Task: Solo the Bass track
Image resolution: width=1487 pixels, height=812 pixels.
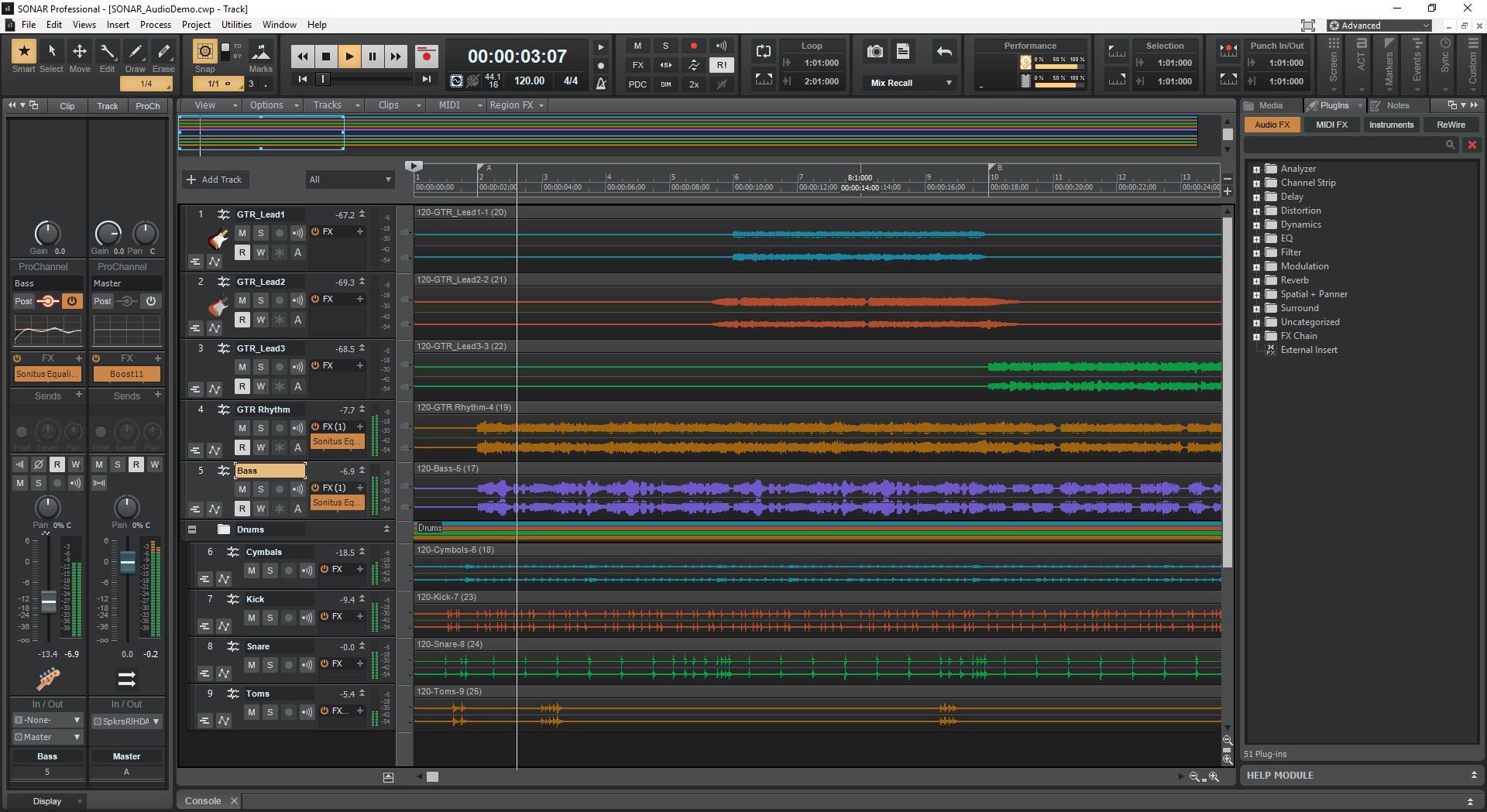Action: tap(260, 488)
